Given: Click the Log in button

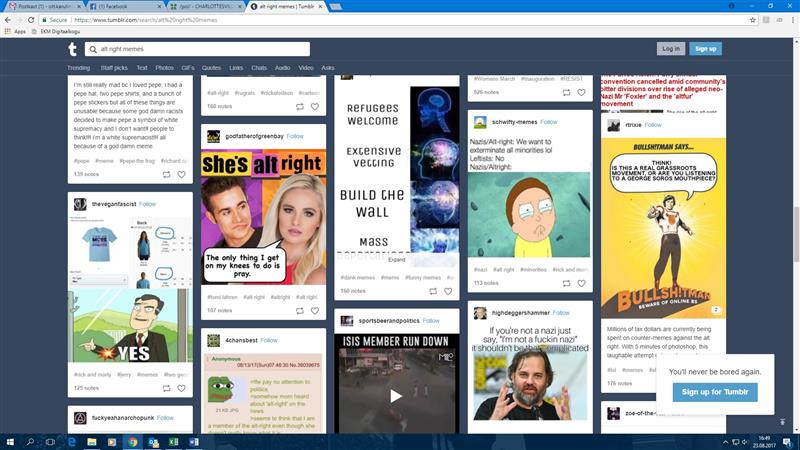Looking at the screenshot, I should point(670,49).
